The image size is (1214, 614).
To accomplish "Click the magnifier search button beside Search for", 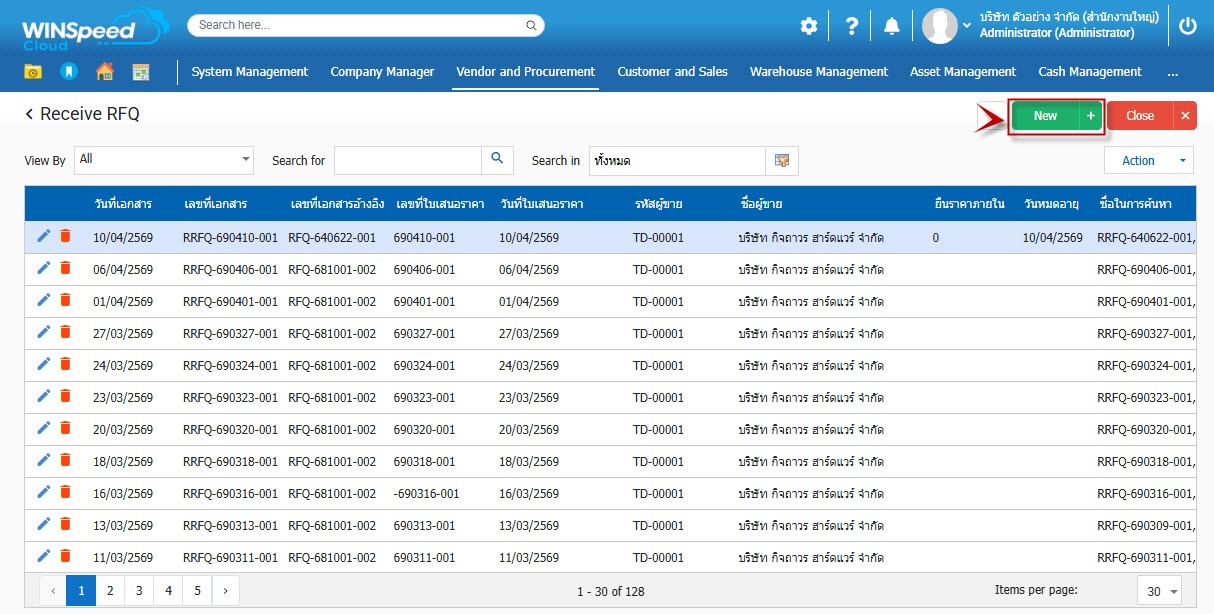I will (497, 160).
